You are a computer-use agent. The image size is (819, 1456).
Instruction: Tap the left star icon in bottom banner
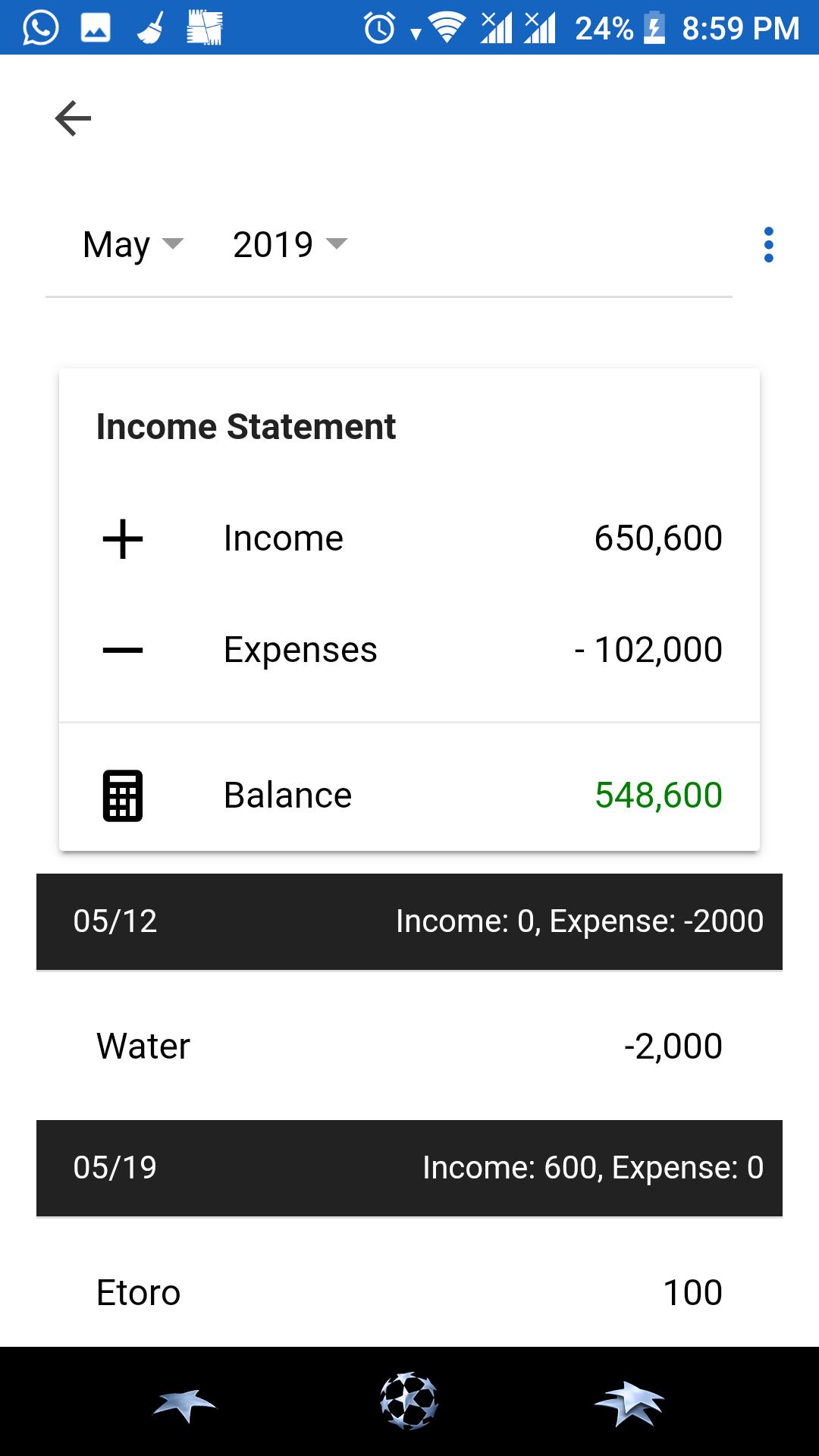pos(184,1405)
